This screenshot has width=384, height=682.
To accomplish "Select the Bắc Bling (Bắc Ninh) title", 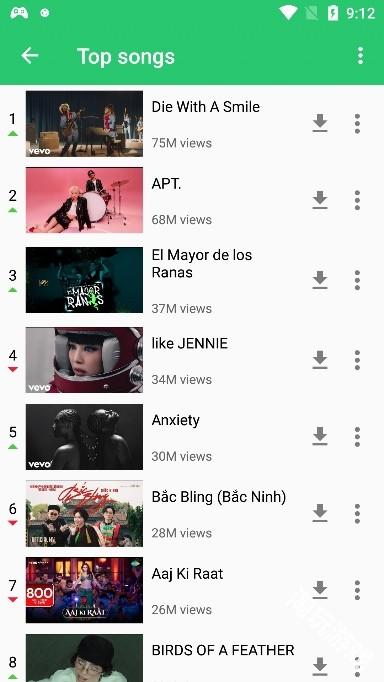I will 219,497.
